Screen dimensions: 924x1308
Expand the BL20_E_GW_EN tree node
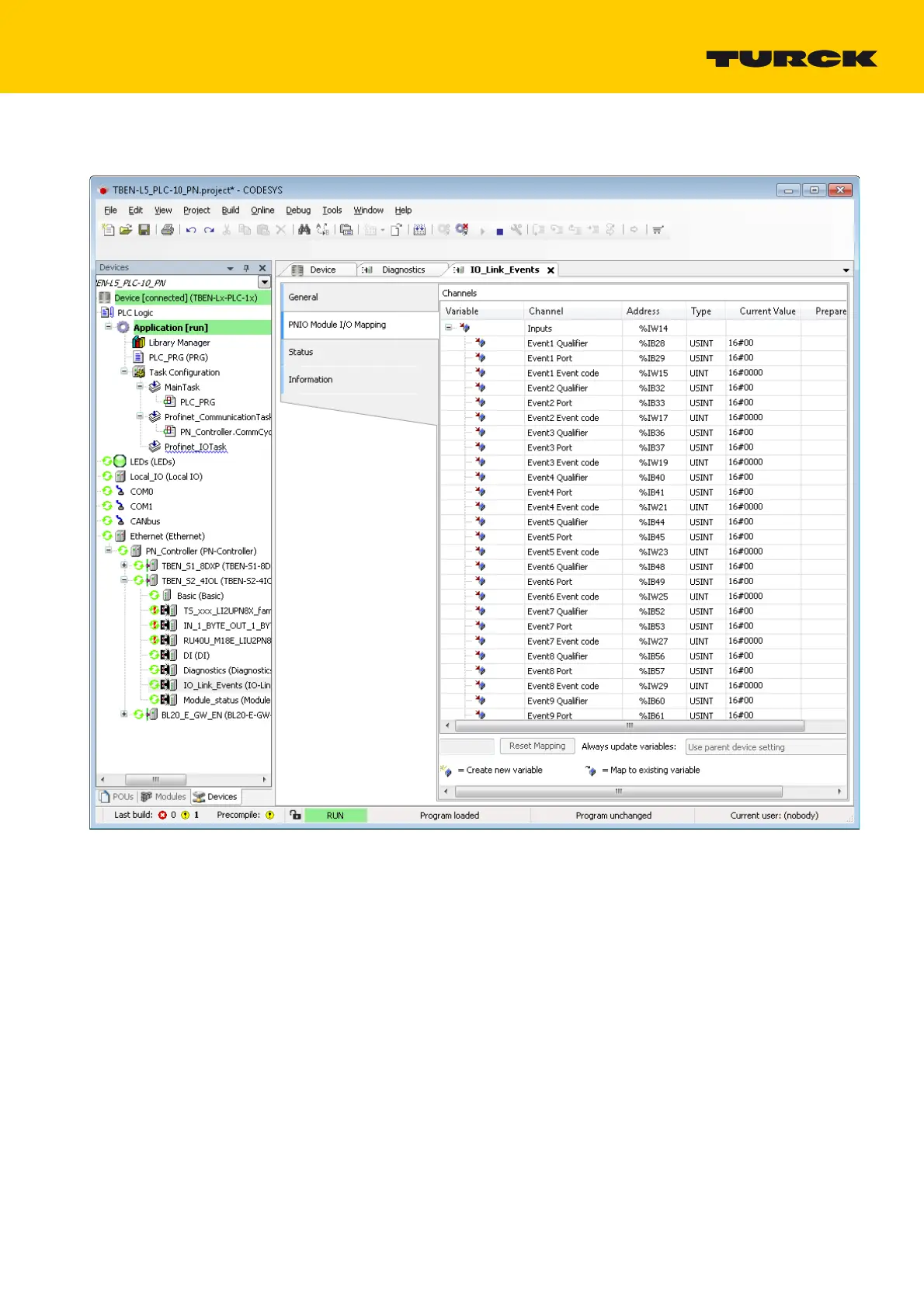click(x=124, y=715)
